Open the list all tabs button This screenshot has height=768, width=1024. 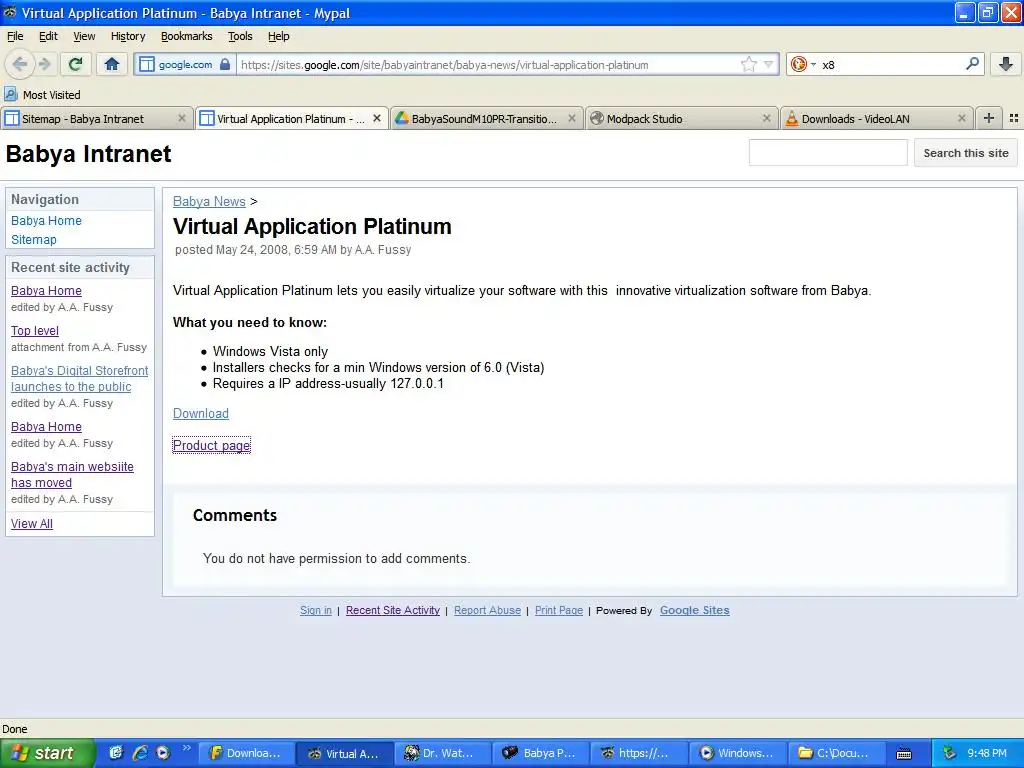click(1014, 118)
